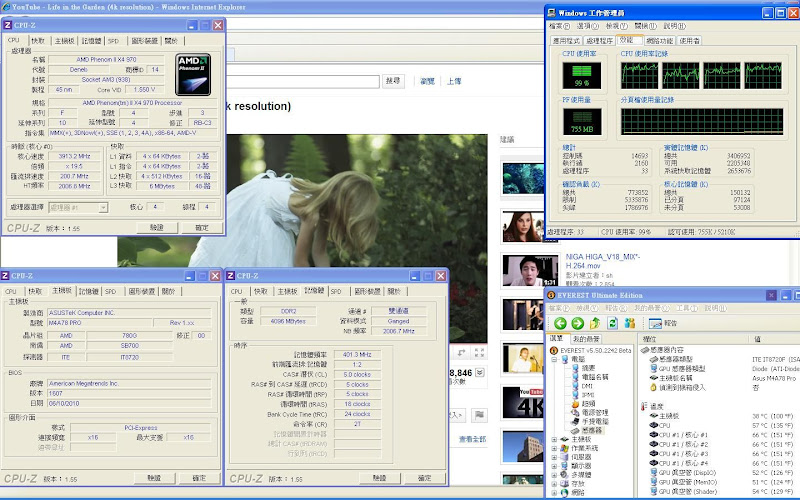
Task: Switch to 處理程序 tab in Task Manager
Action: click(599, 41)
